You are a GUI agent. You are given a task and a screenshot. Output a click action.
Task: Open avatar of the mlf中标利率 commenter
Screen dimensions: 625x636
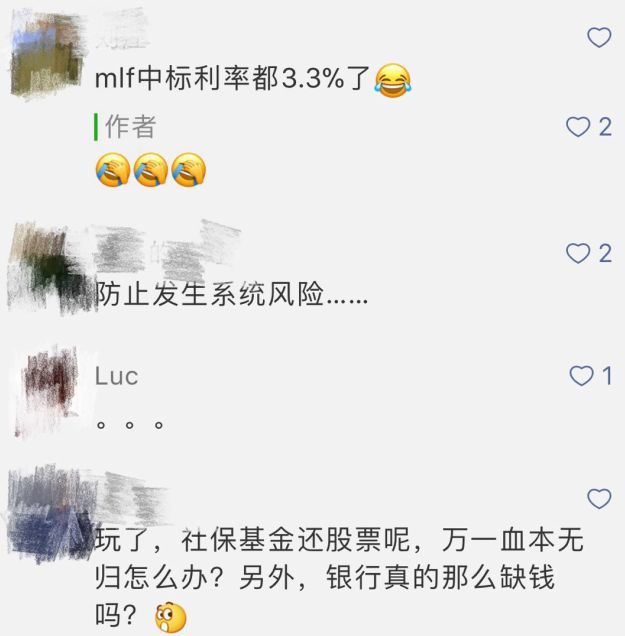(x=48, y=54)
